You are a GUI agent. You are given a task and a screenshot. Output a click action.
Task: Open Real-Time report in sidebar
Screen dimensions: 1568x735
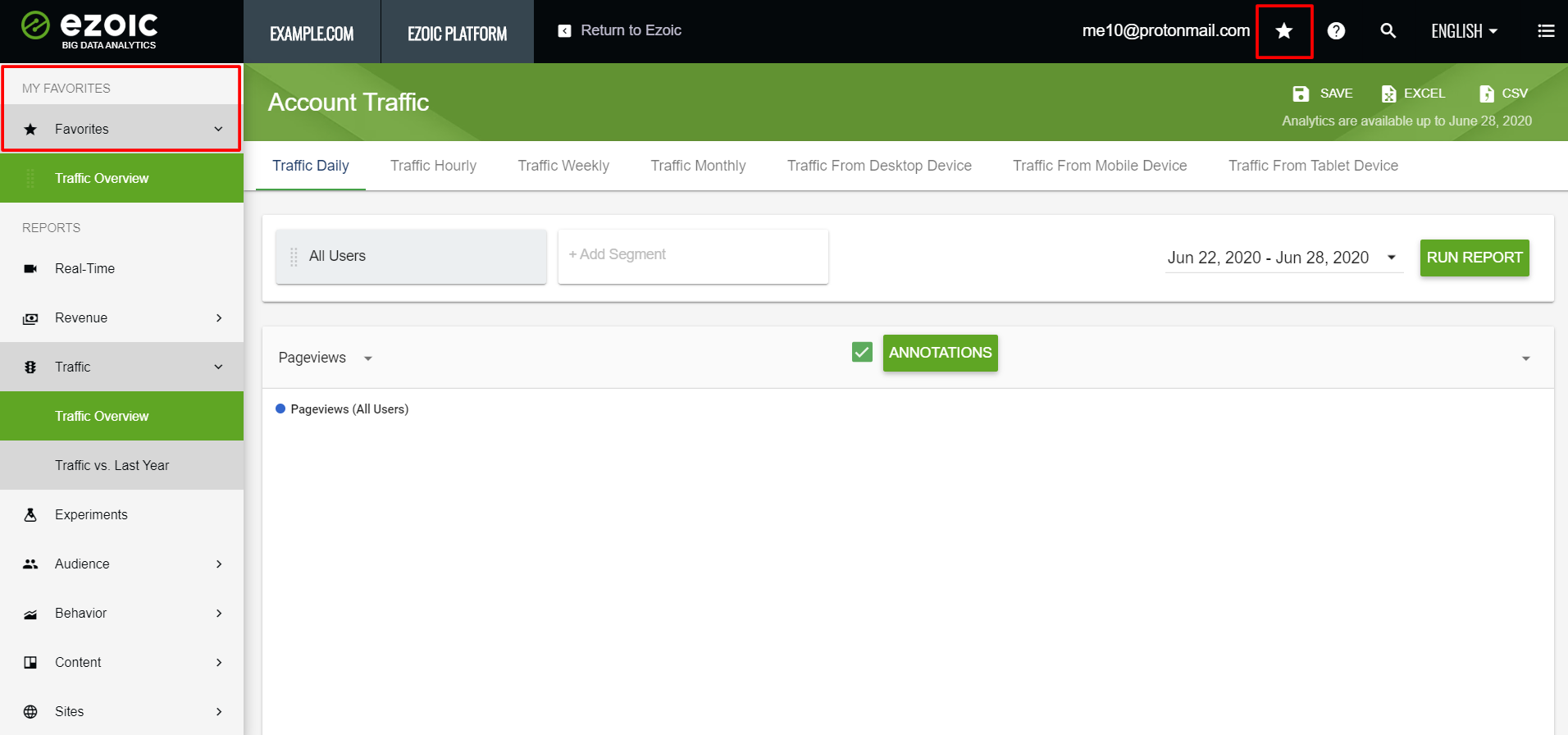tap(84, 268)
